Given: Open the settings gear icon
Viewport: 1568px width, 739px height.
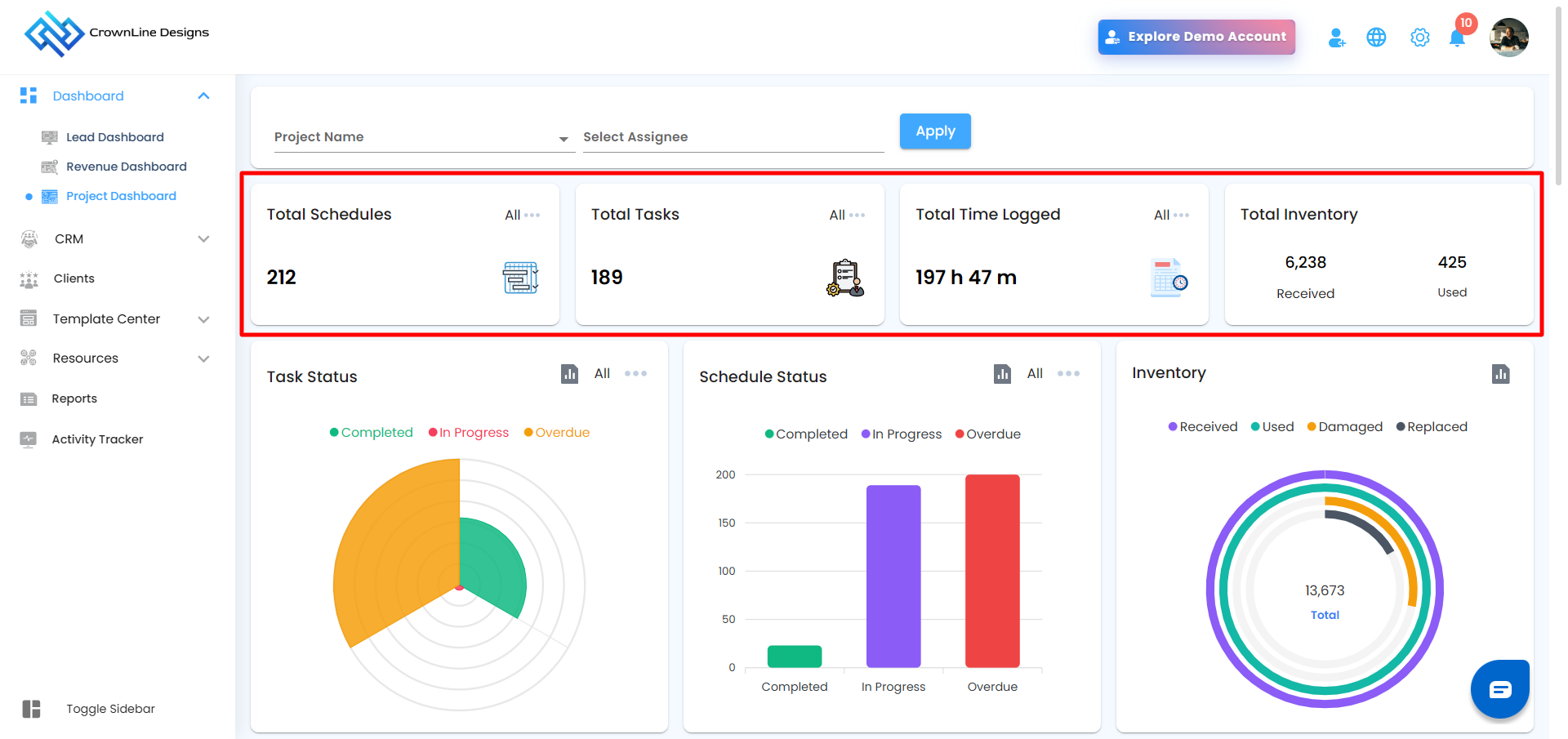Looking at the screenshot, I should coord(1419,38).
